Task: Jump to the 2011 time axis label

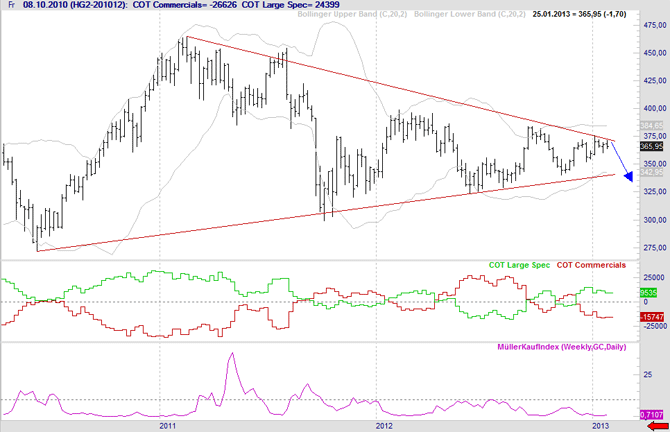Action: (167, 425)
